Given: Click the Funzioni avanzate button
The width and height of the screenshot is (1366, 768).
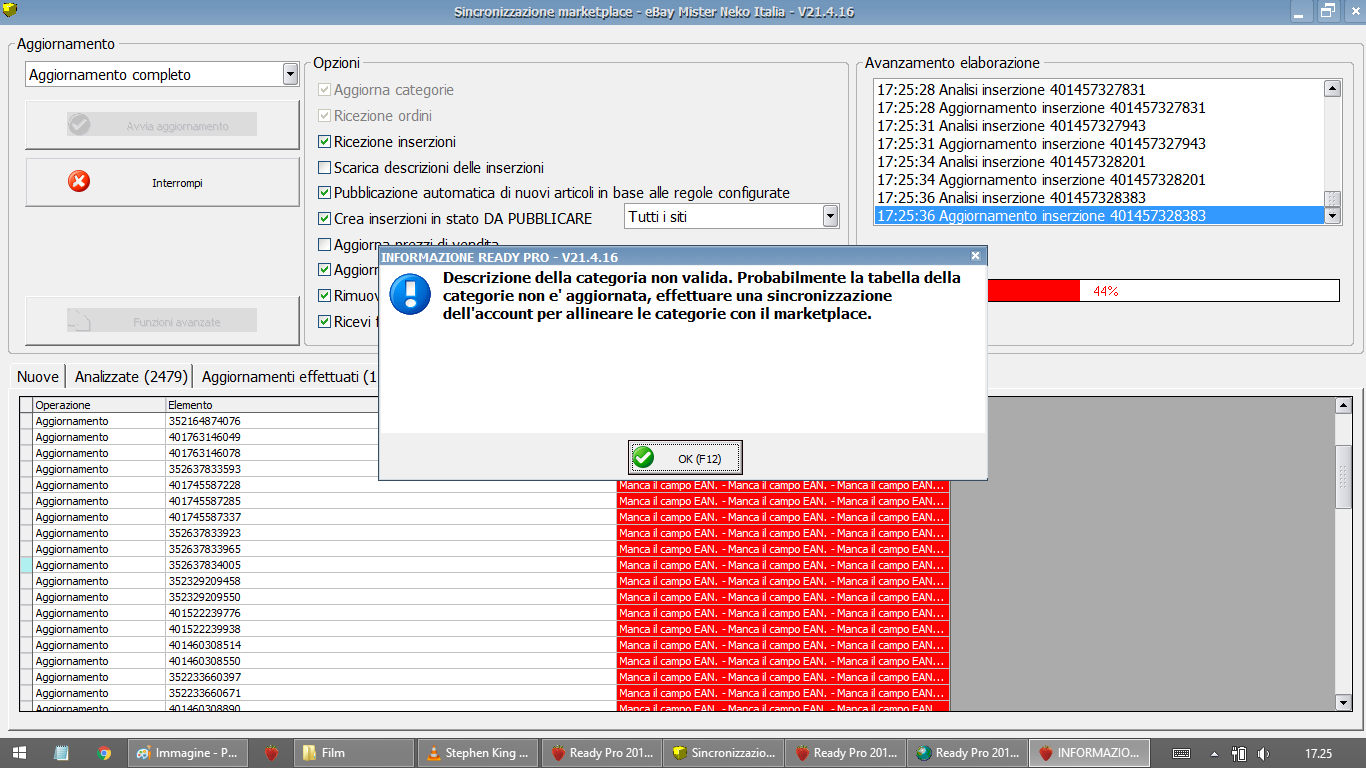Looking at the screenshot, I should pos(162,321).
